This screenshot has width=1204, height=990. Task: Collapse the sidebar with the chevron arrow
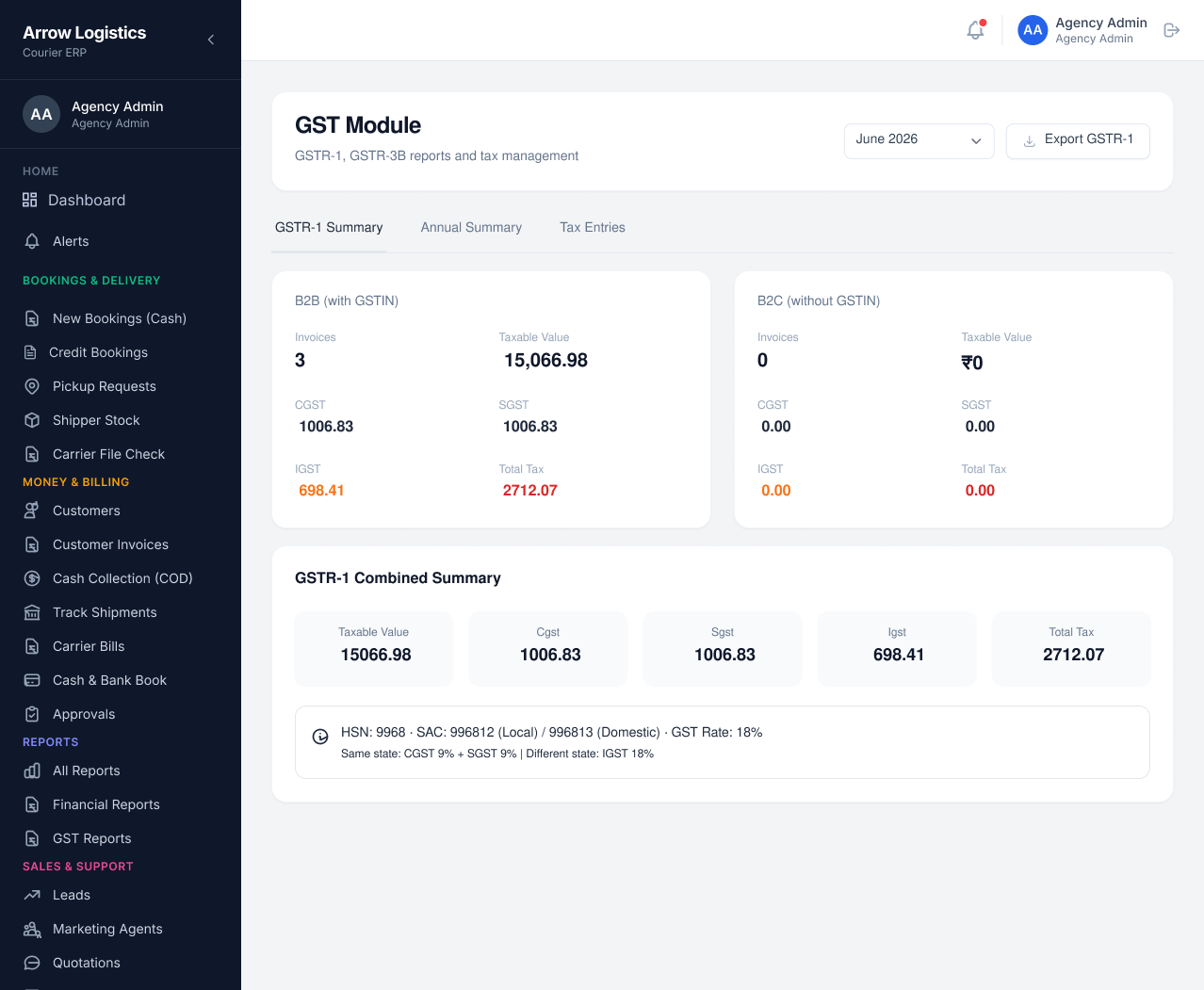211,40
